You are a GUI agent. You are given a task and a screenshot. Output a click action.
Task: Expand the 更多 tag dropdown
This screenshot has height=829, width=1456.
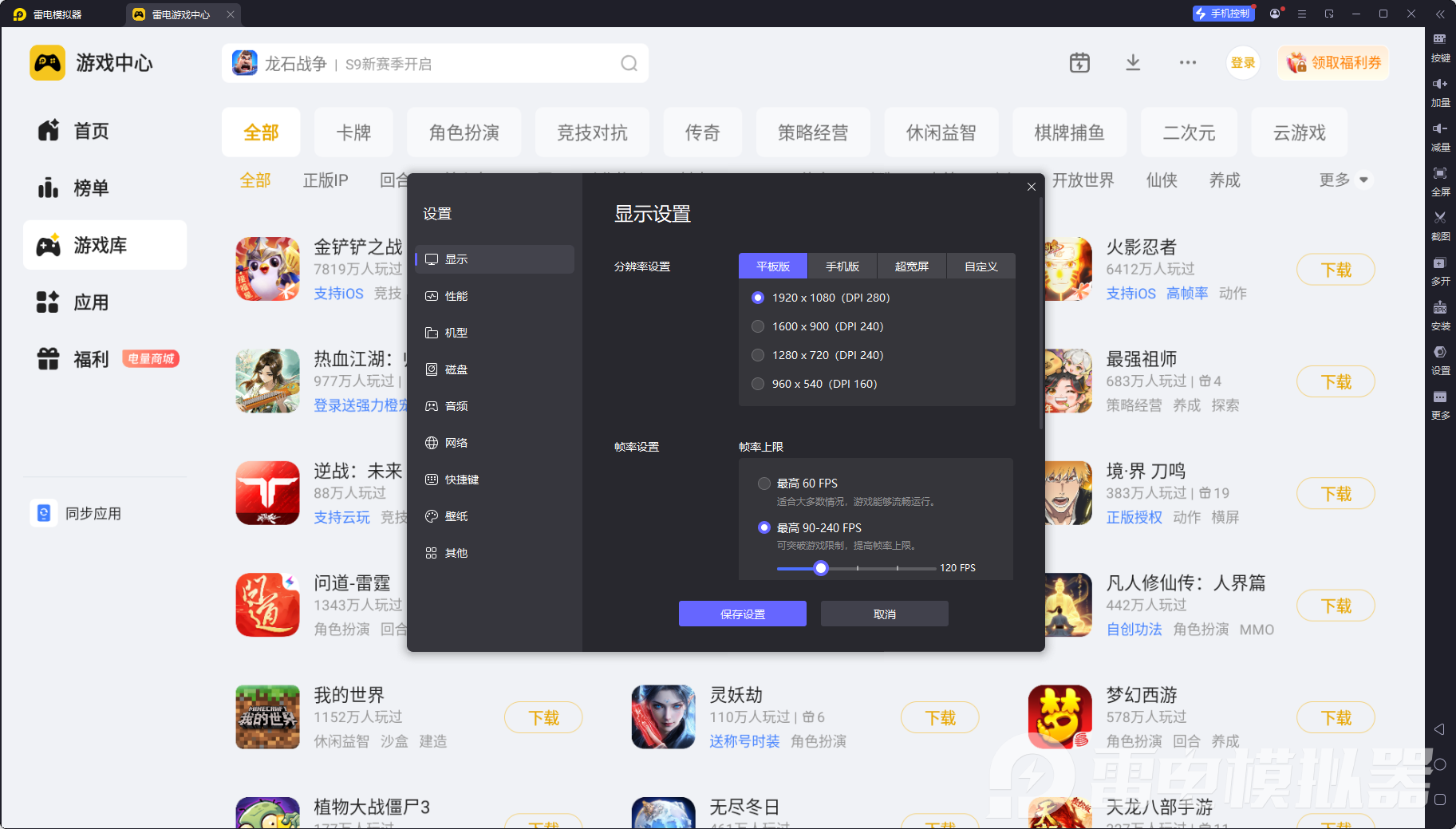click(x=1344, y=180)
